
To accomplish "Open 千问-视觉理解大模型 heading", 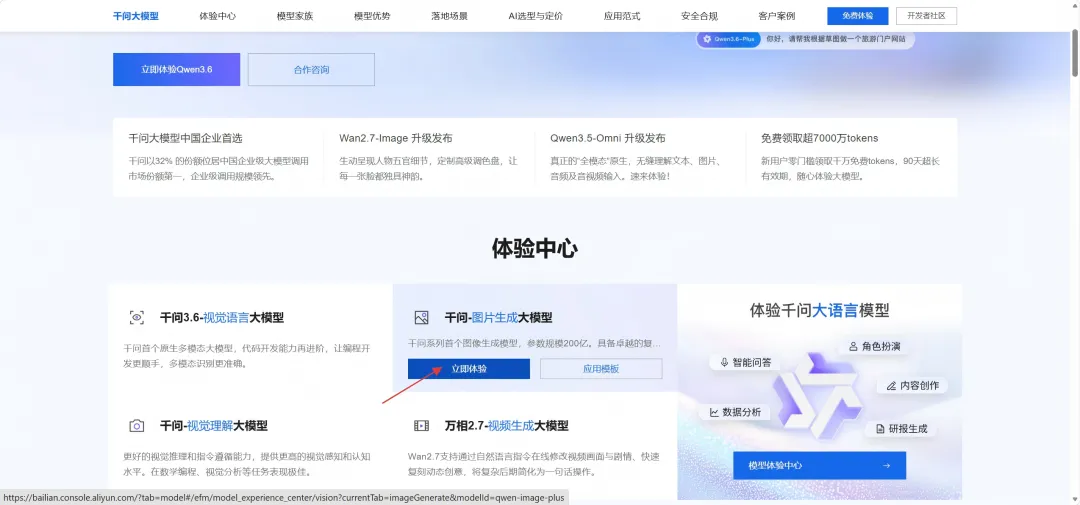I will click(214, 426).
